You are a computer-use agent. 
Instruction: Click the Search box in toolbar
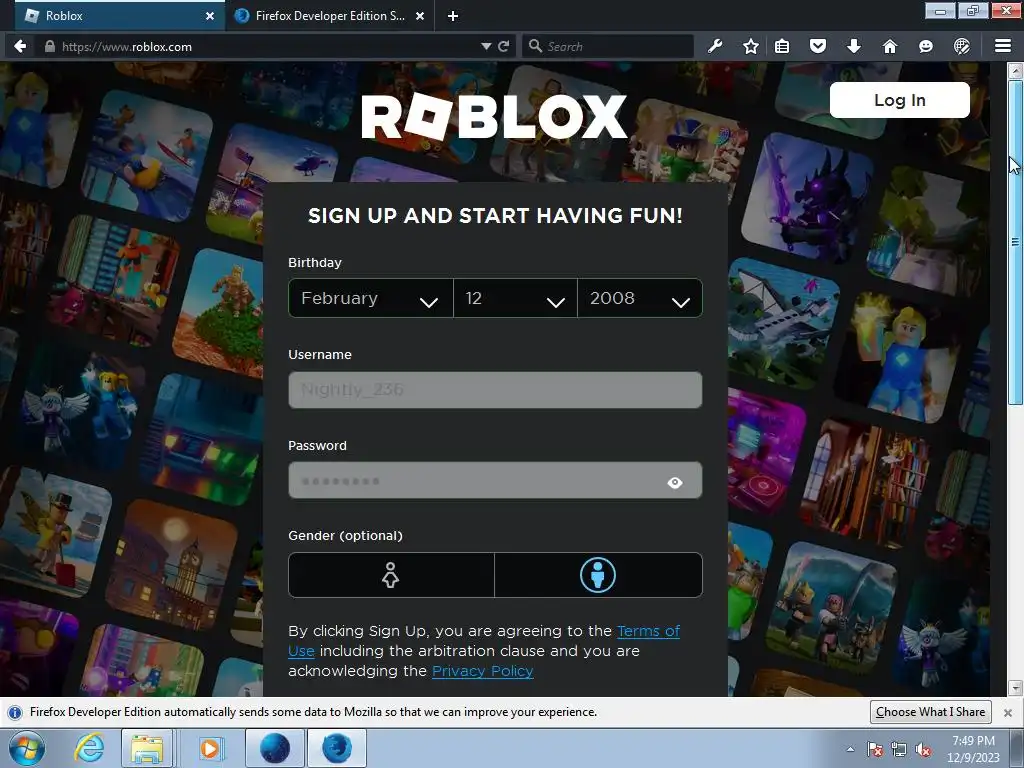(x=607, y=46)
